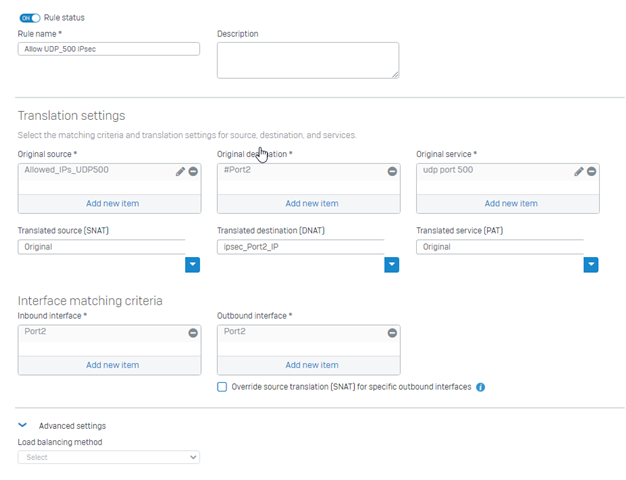
Task: Add new item to Outbound interface
Action: tap(312, 365)
